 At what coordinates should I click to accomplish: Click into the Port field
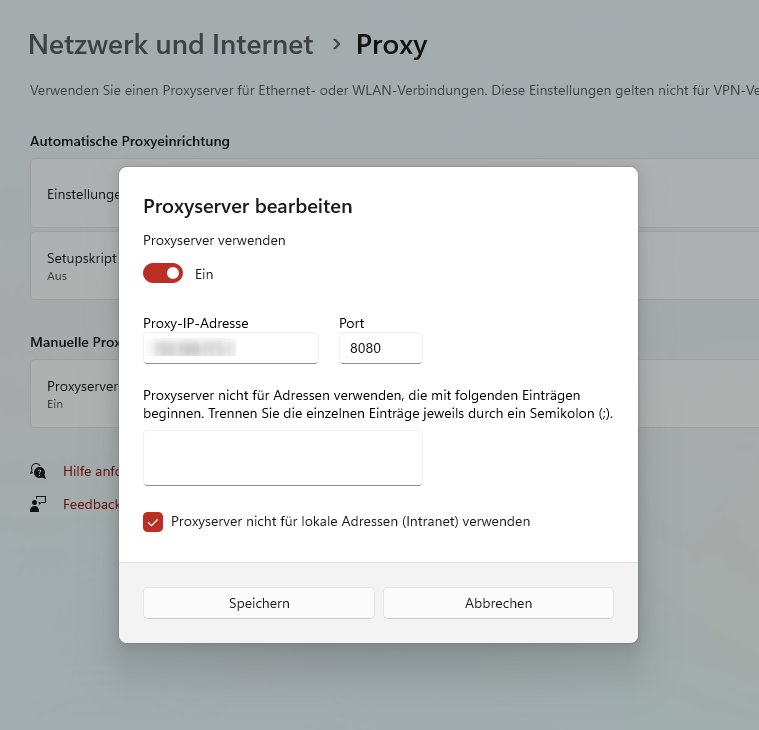coord(381,348)
